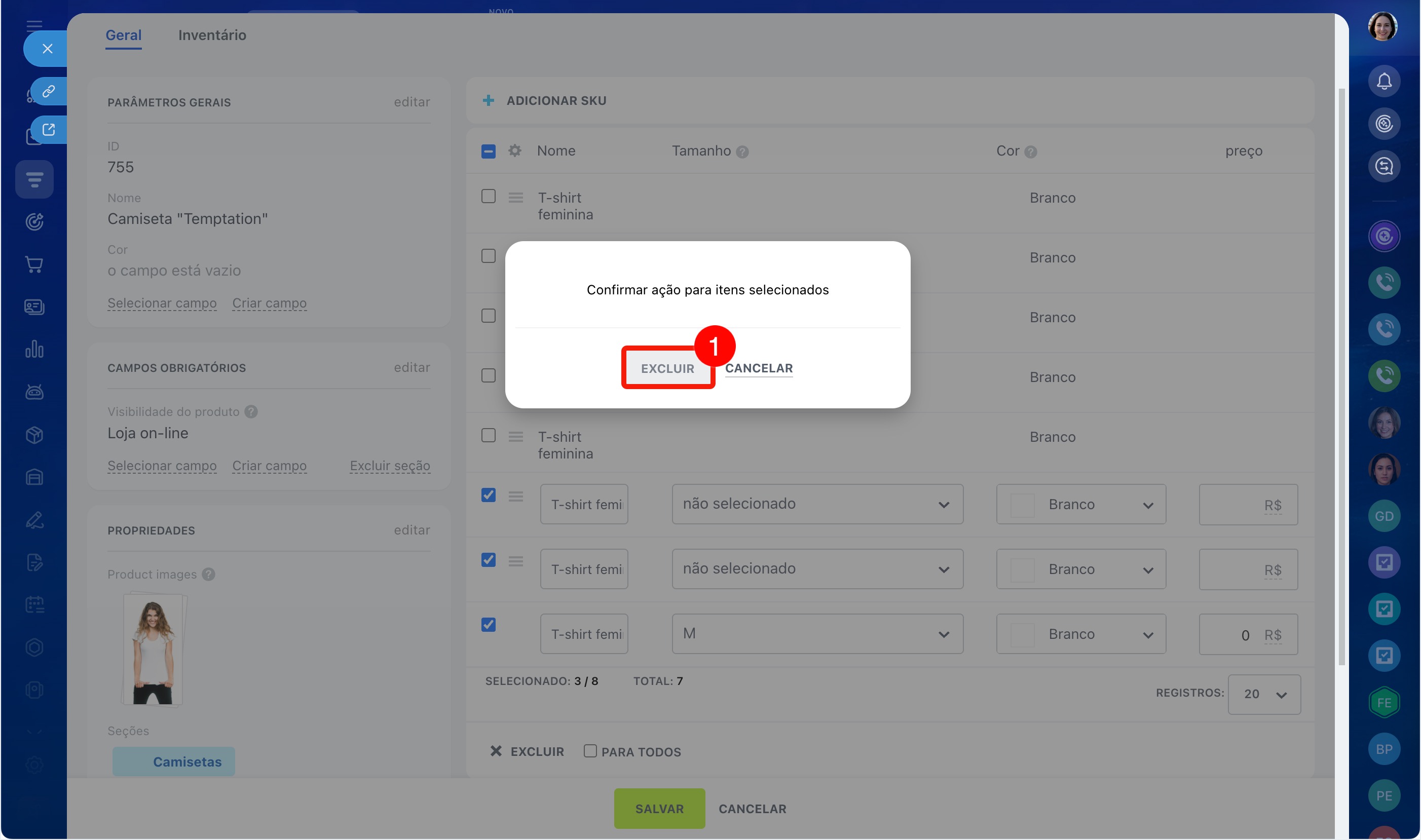1421x840 pixels.
Task: Confirm deletion with the Excluir button
Action: (667, 368)
